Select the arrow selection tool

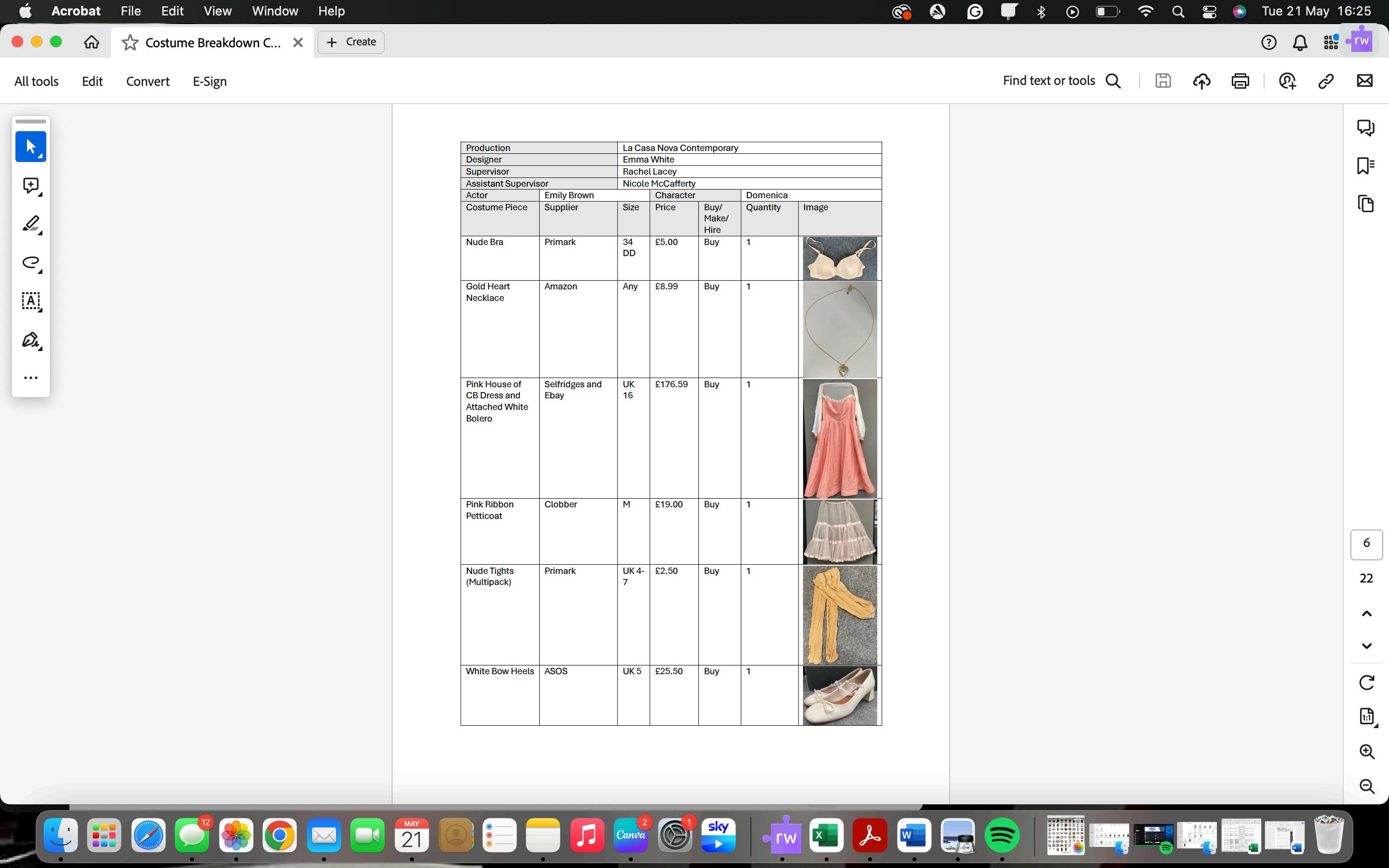coord(30,147)
